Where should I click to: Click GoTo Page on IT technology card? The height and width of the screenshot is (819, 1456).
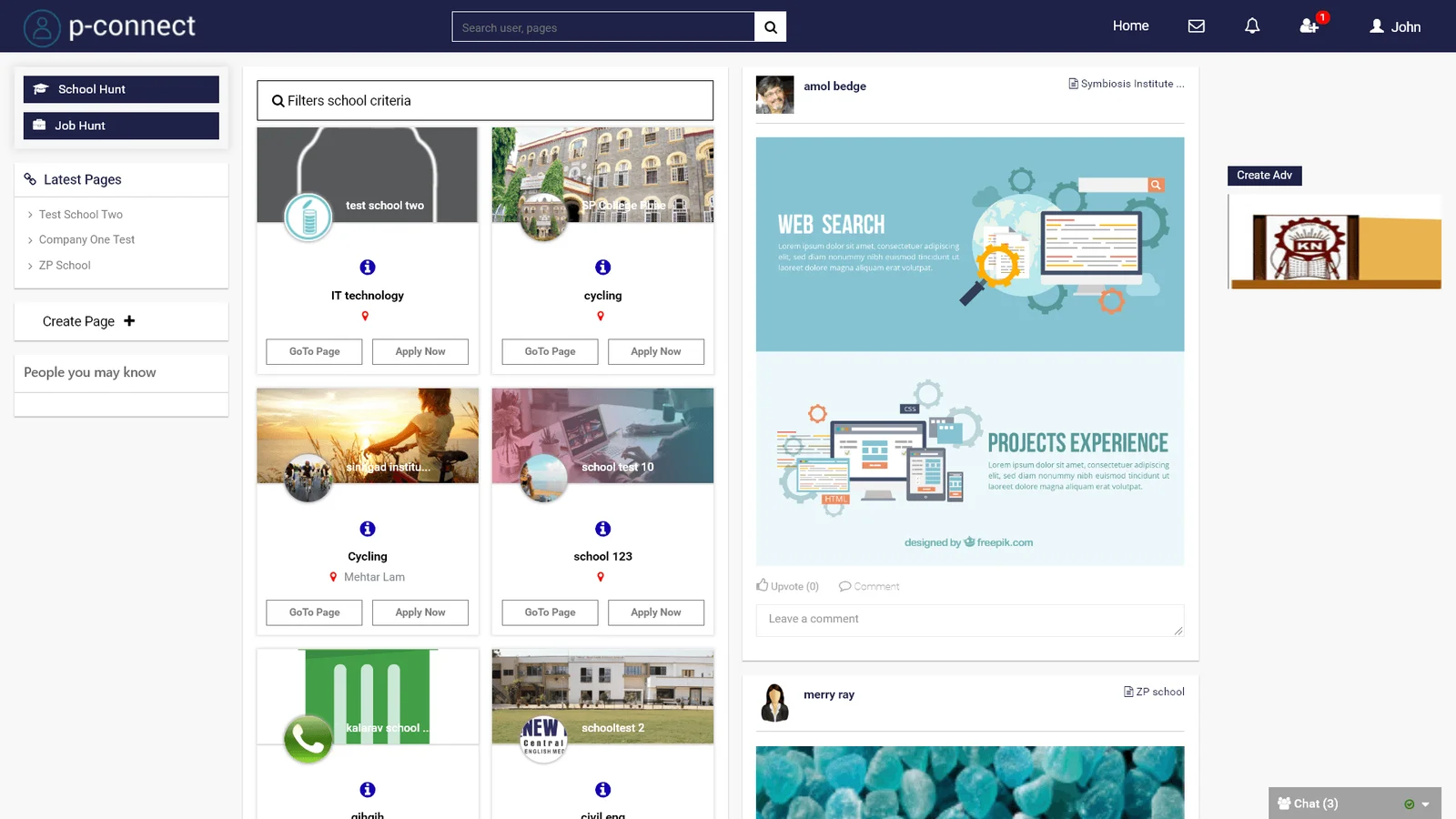pyautogui.click(x=314, y=351)
